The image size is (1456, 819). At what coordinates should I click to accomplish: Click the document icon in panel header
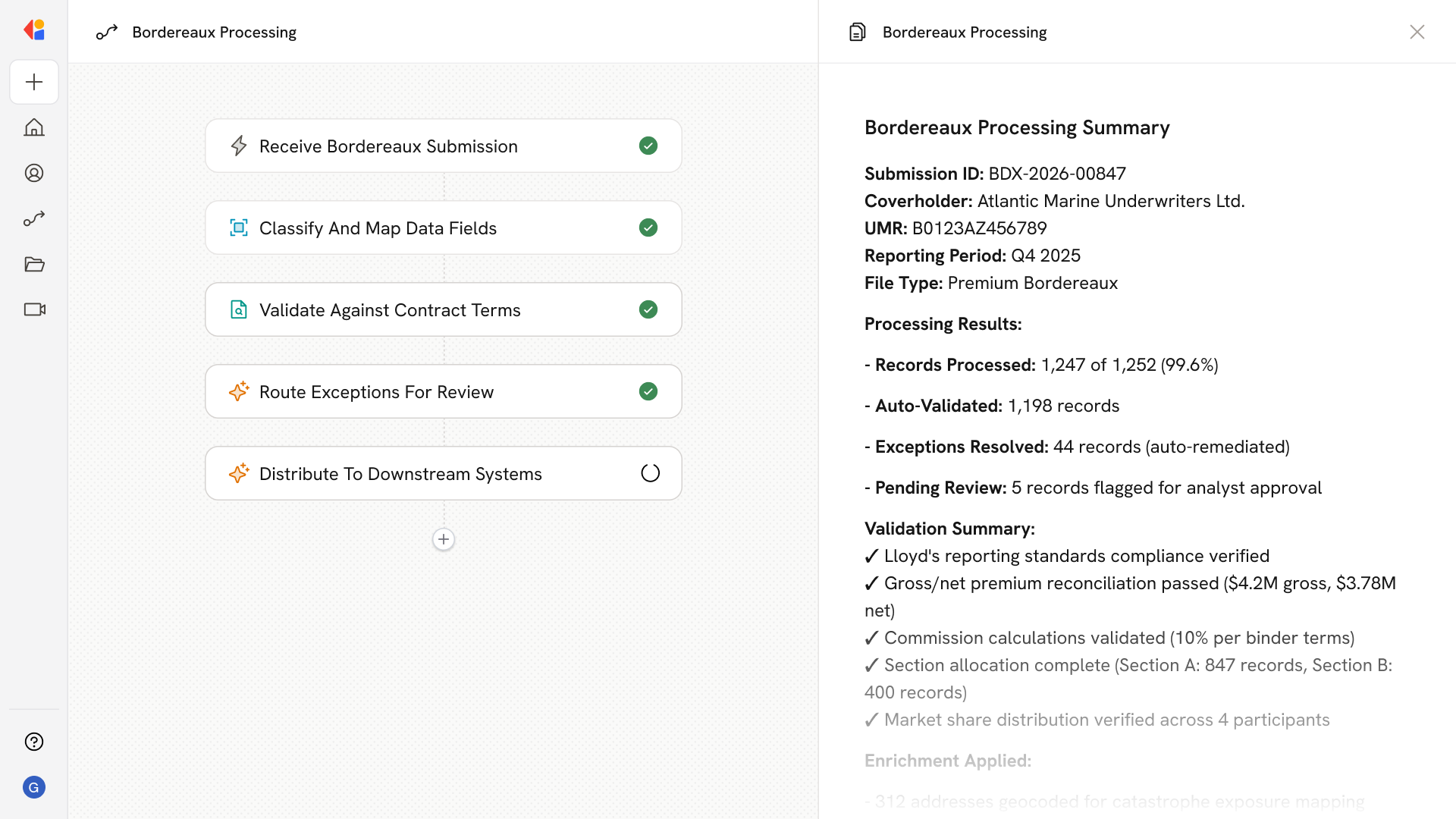click(857, 32)
